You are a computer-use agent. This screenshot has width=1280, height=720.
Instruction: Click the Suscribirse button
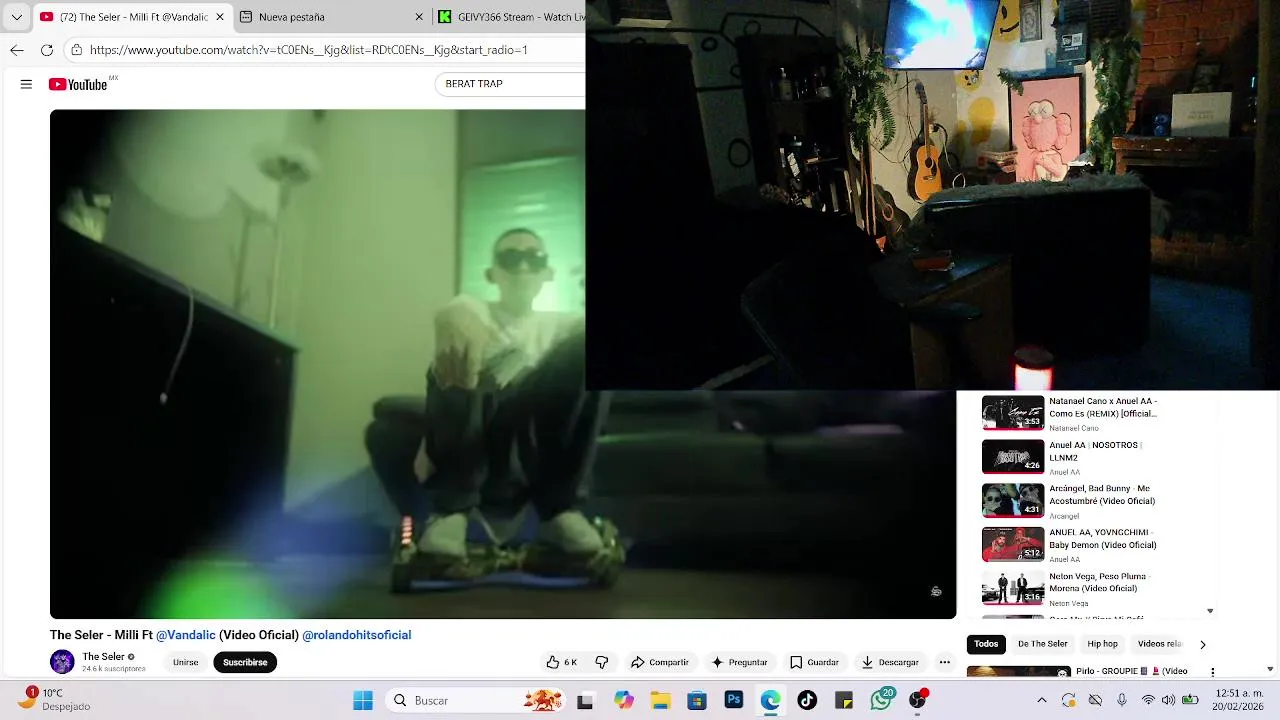coord(245,662)
